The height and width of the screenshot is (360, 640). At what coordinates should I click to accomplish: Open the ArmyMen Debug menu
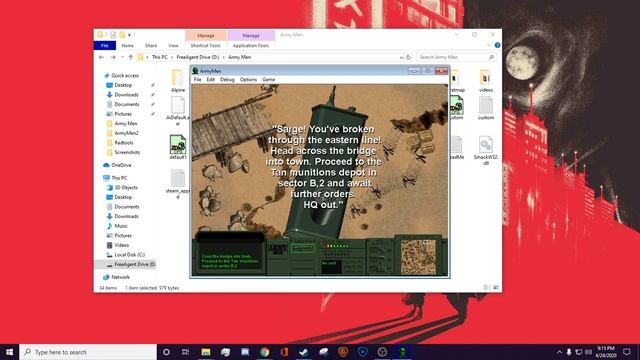(227, 80)
